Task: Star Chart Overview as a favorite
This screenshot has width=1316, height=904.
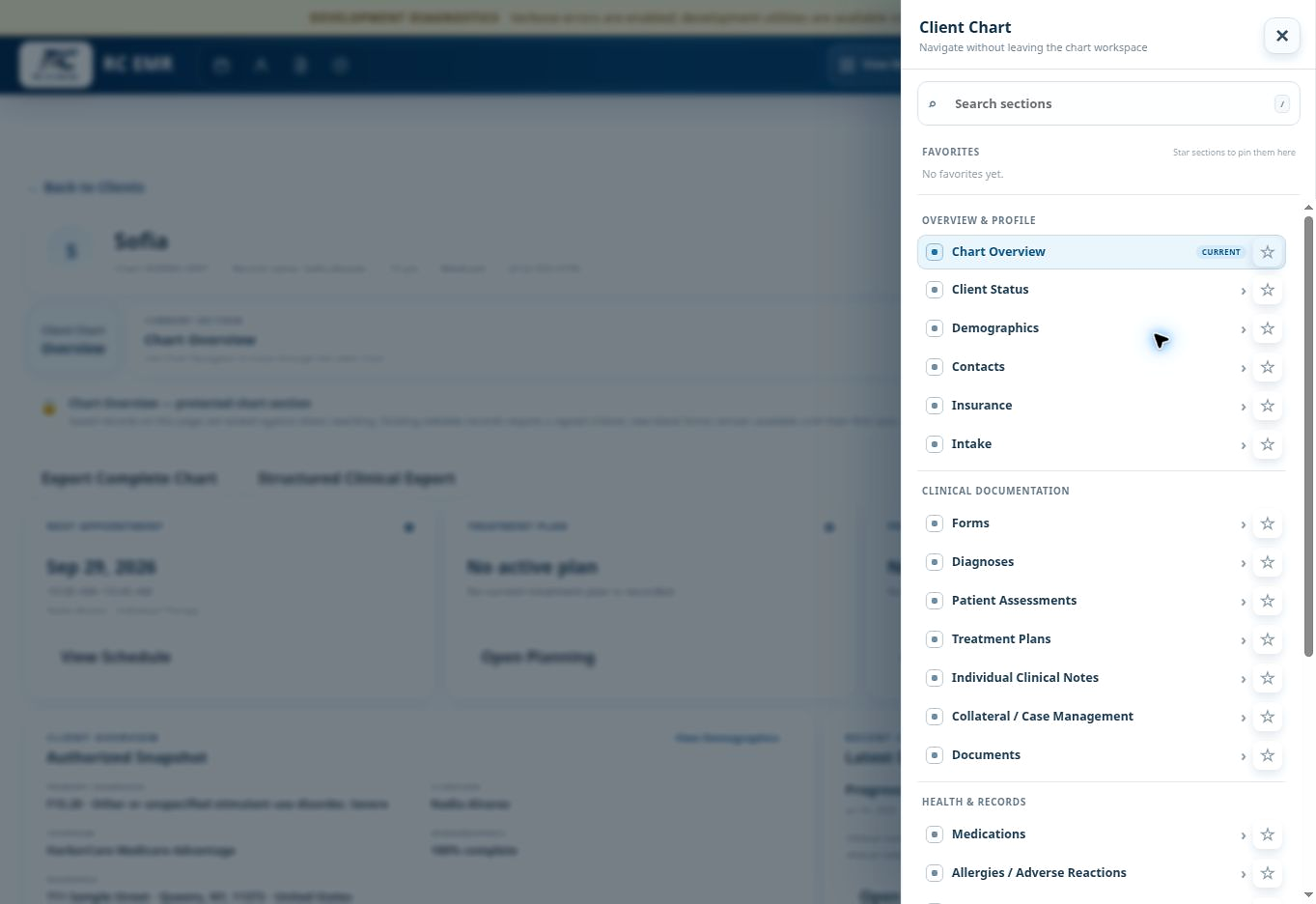Action: pyautogui.click(x=1268, y=252)
